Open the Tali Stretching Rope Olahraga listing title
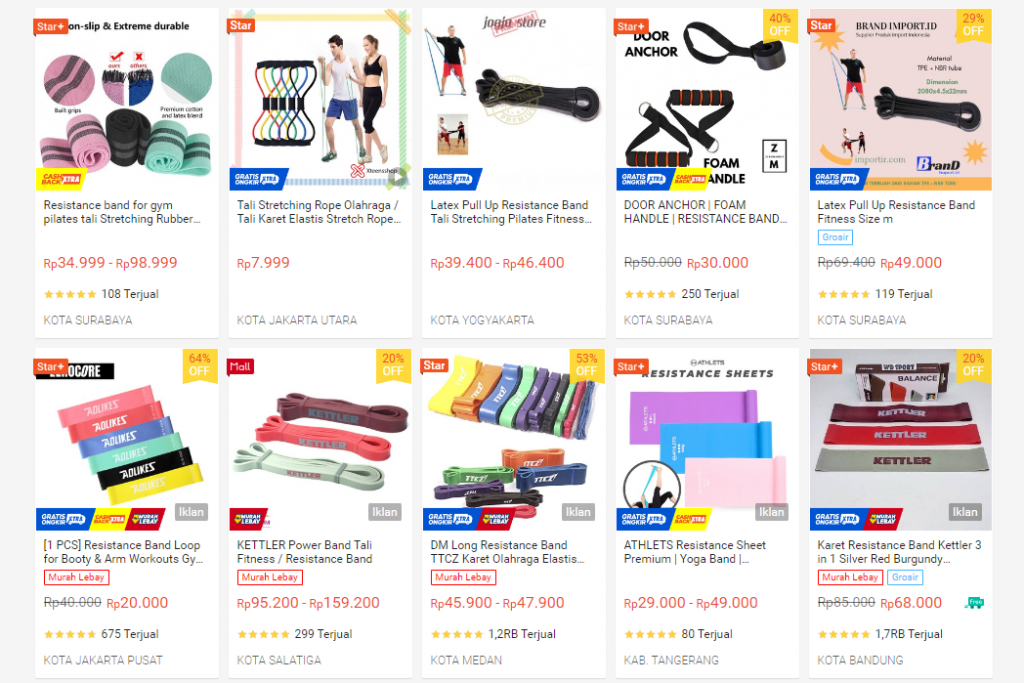1024x683 pixels. 319,212
